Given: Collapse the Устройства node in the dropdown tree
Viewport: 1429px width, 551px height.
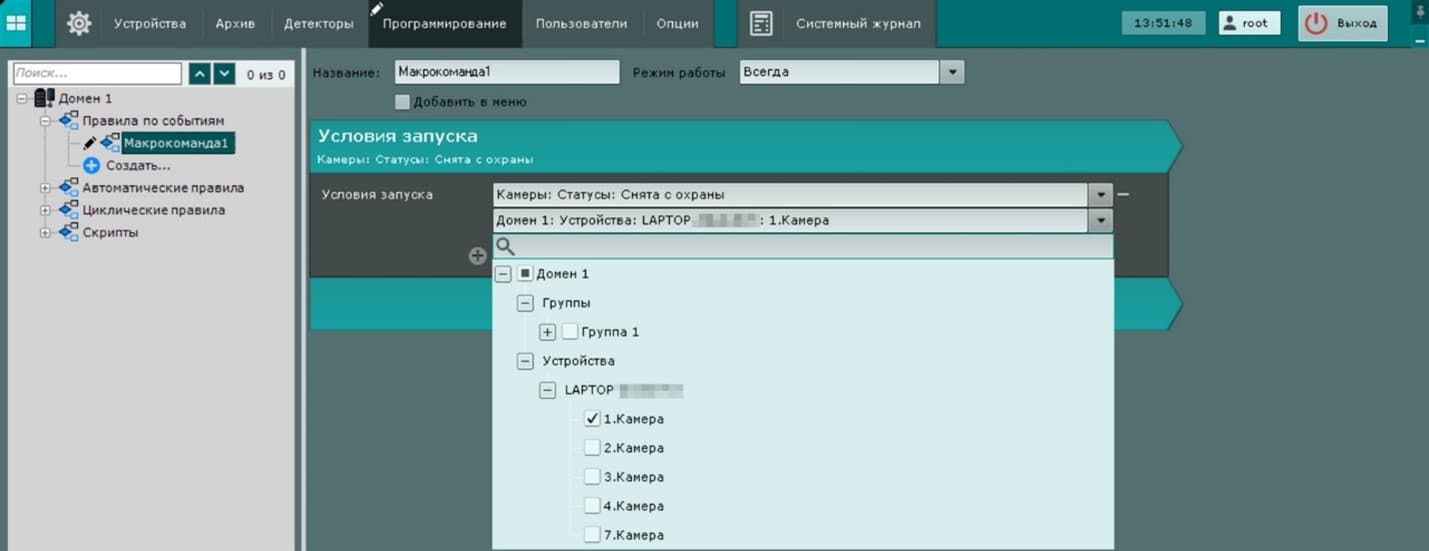Looking at the screenshot, I should [524, 360].
